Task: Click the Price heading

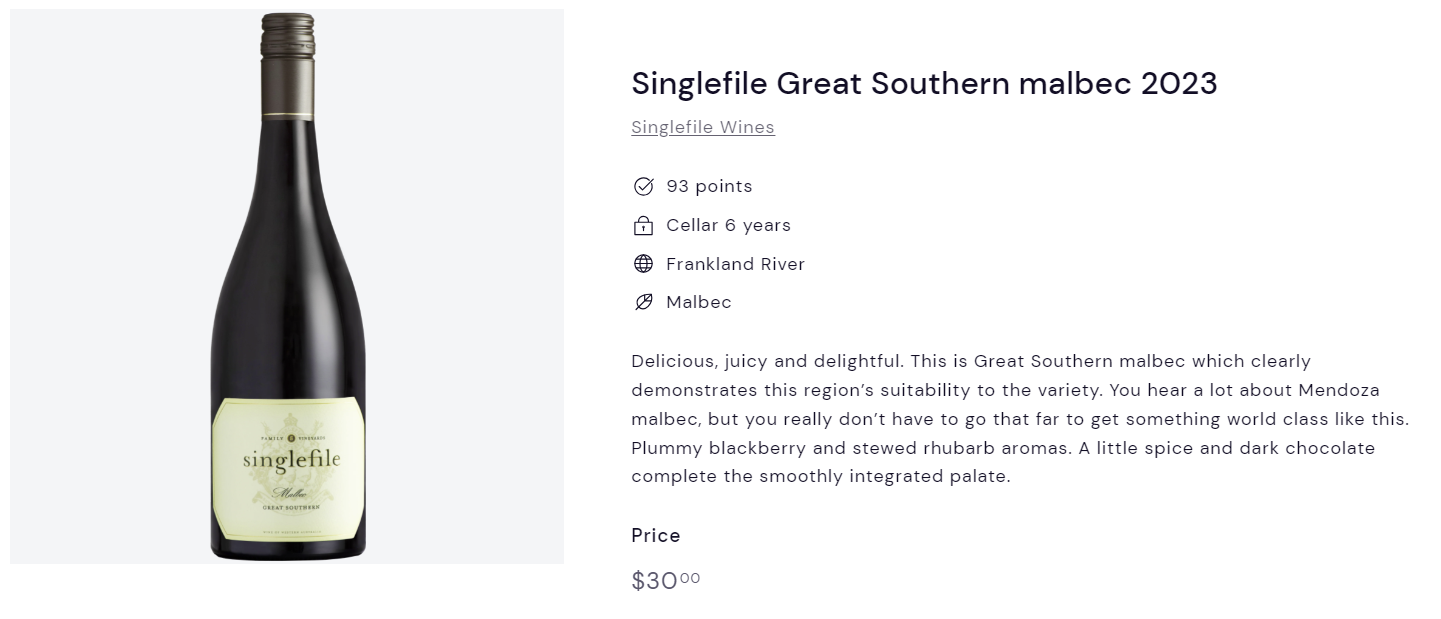Action: [x=656, y=536]
